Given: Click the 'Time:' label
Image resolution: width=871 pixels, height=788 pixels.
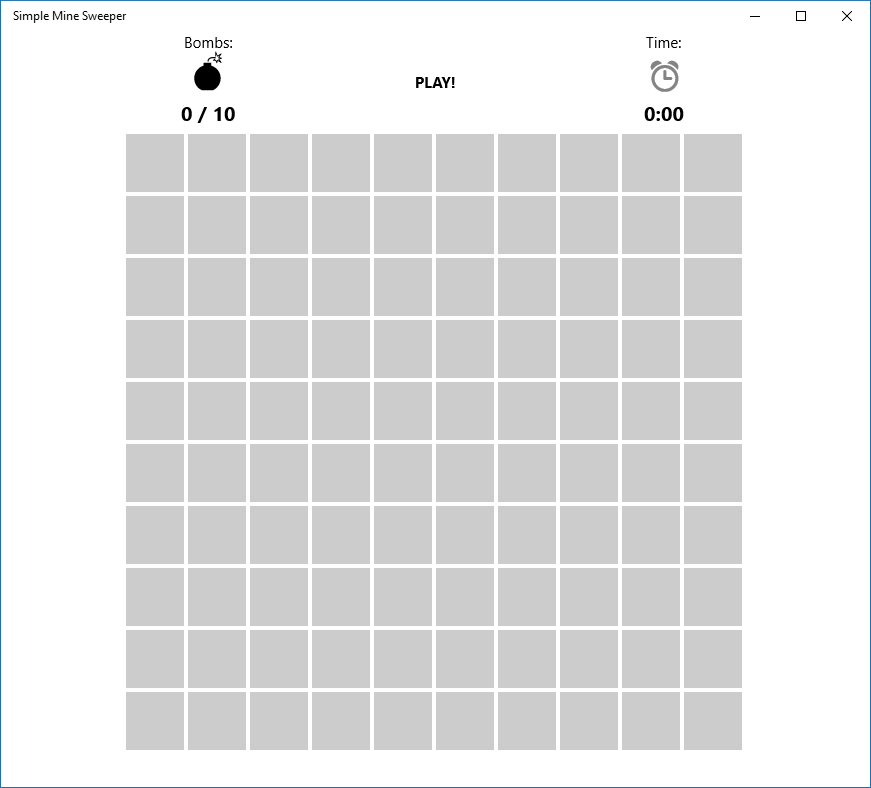Looking at the screenshot, I should [664, 43].
